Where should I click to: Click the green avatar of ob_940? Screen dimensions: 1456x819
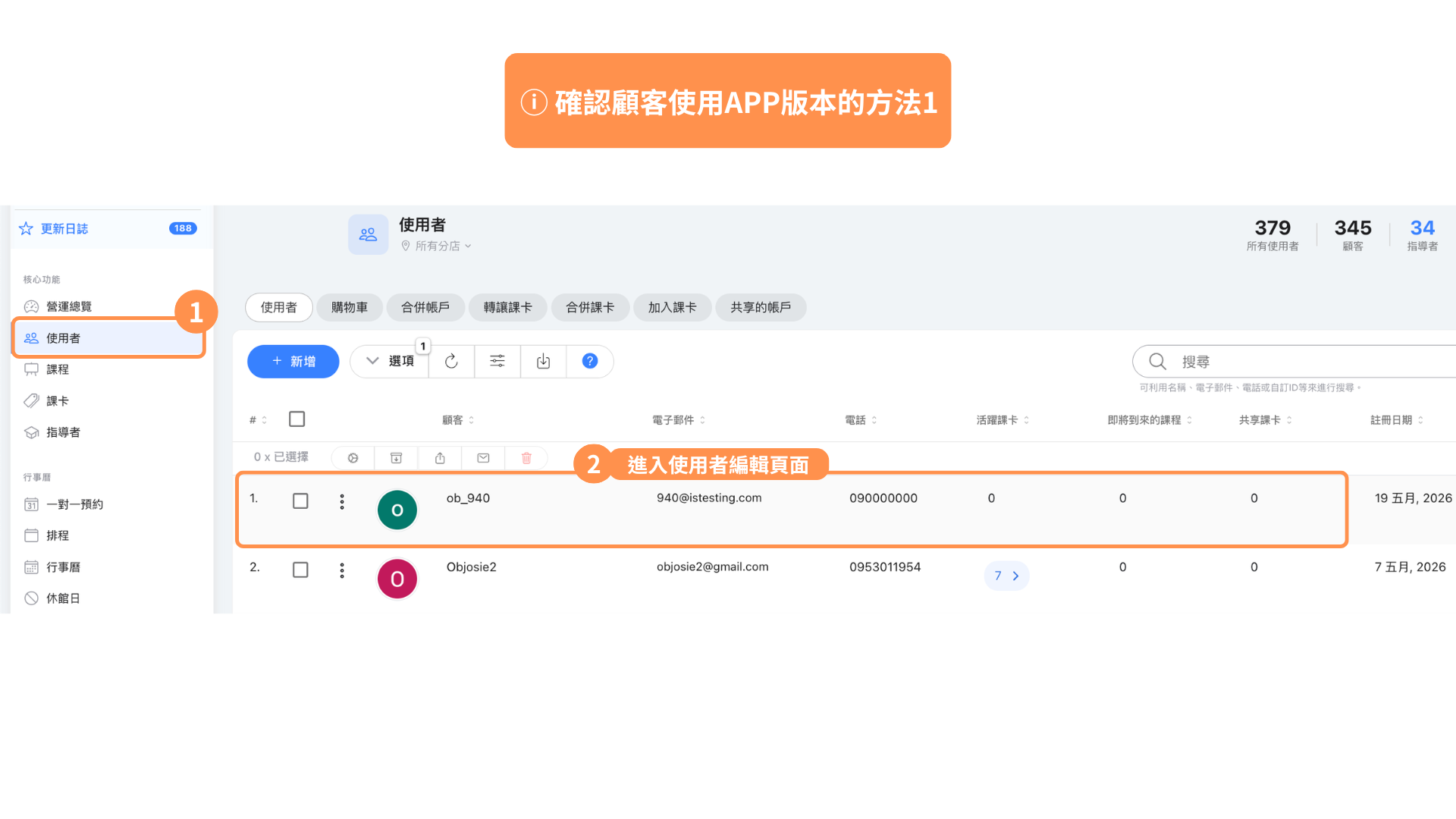point(397,510)
